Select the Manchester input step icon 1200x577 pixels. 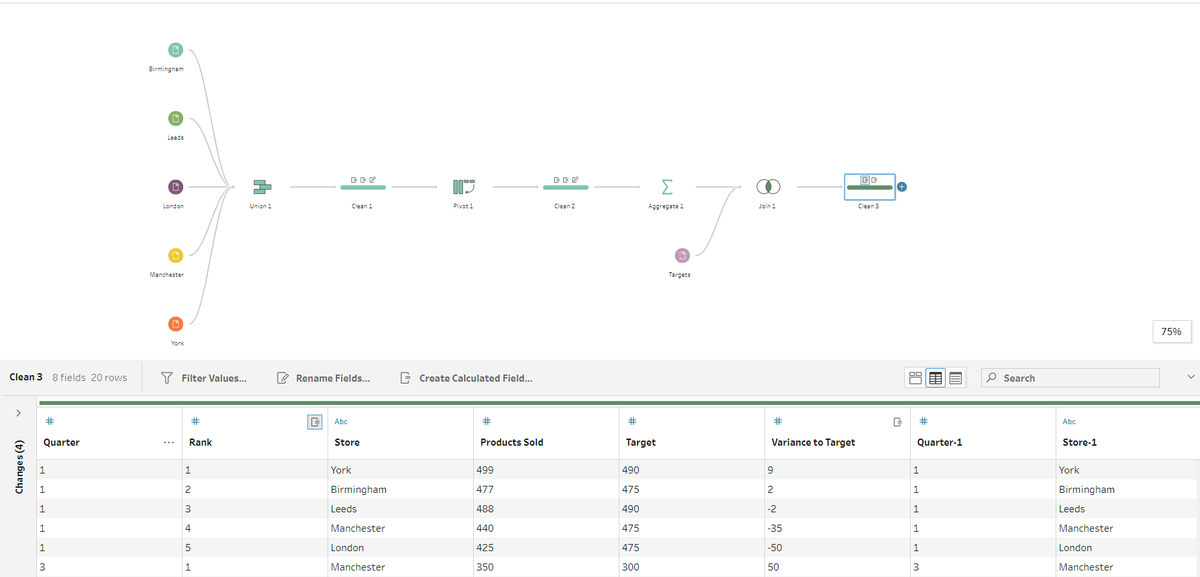tap(175, 256)
